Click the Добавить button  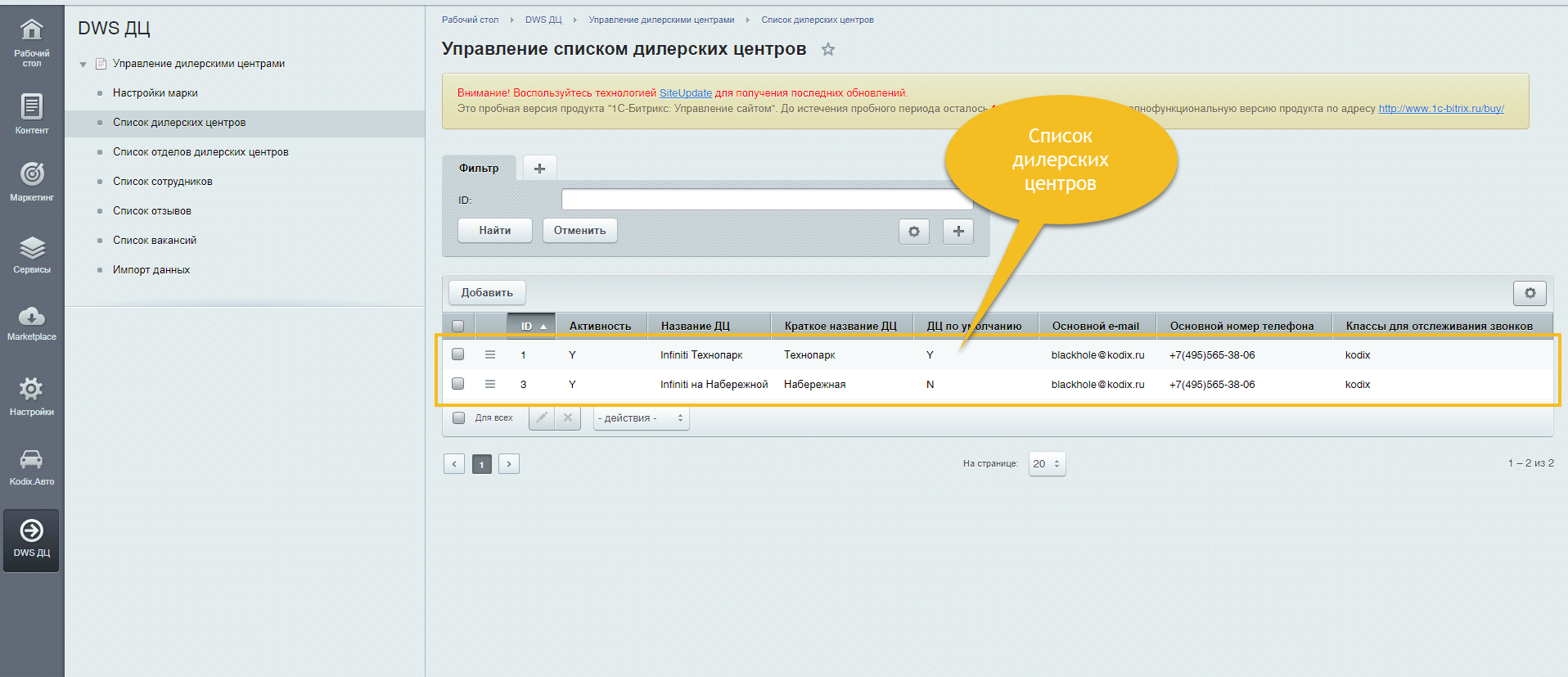(487, 293)
